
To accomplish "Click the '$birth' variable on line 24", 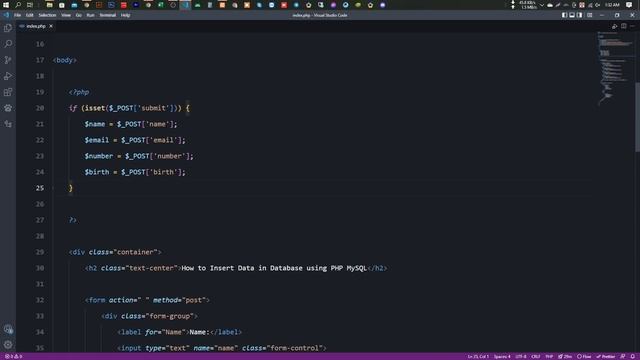I will click(97, 172).
